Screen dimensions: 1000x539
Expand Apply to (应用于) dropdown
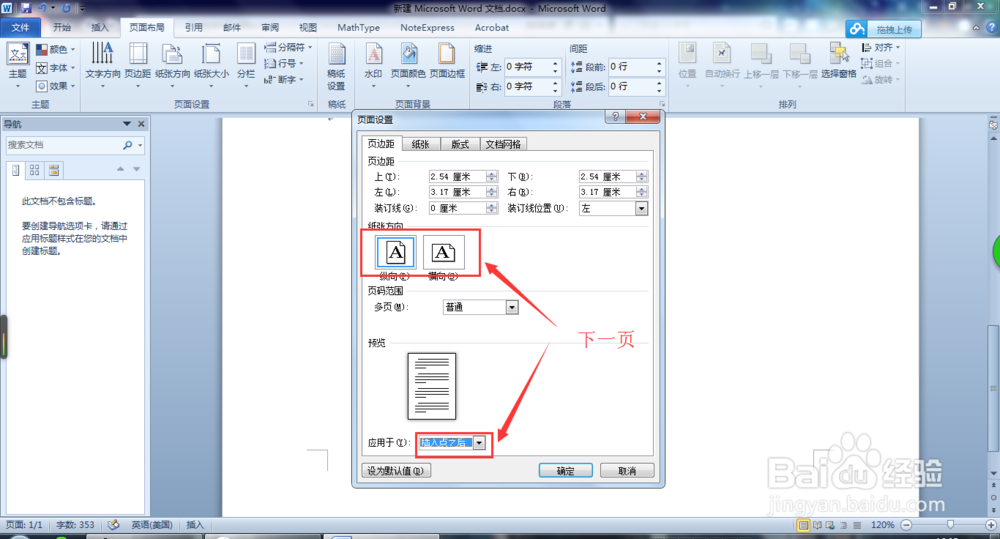click(x=479, y=443)
